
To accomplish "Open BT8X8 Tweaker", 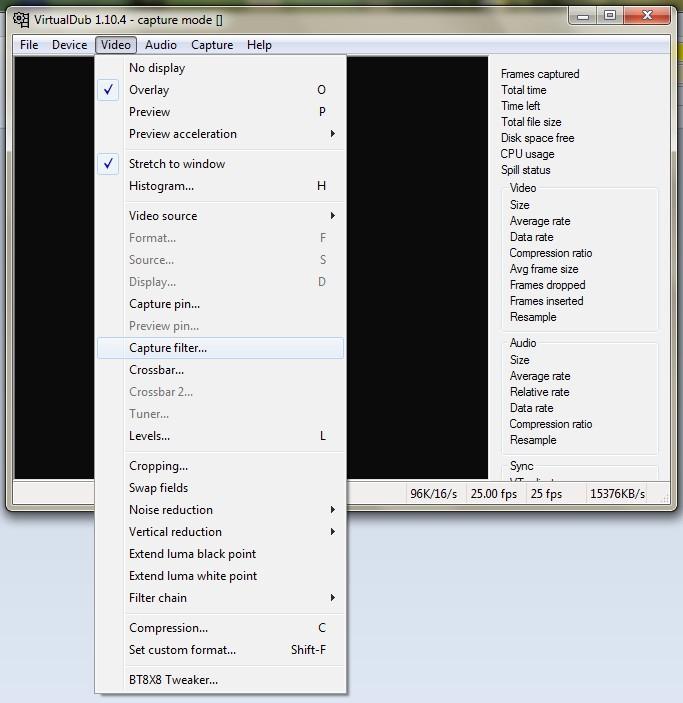I will click(220, 680).
